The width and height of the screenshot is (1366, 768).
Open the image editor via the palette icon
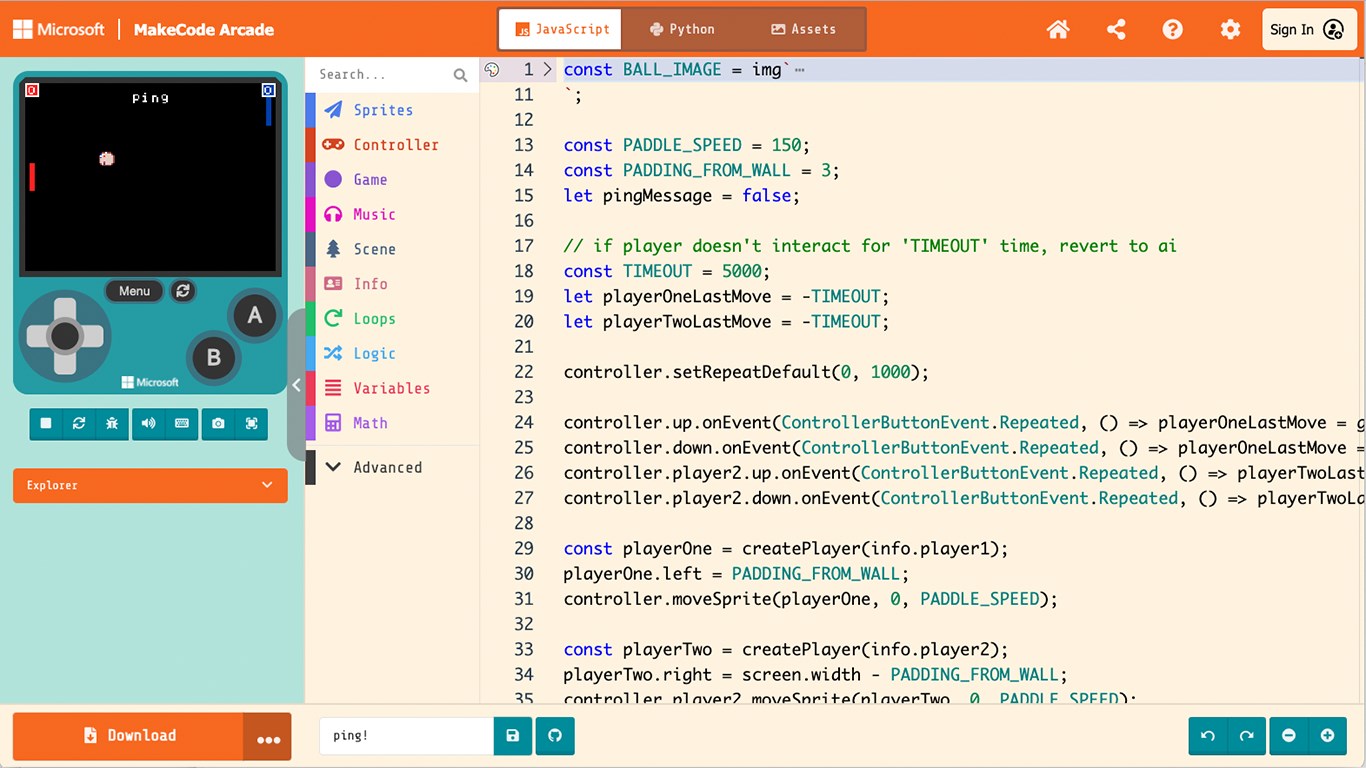[x=491, y=69]
